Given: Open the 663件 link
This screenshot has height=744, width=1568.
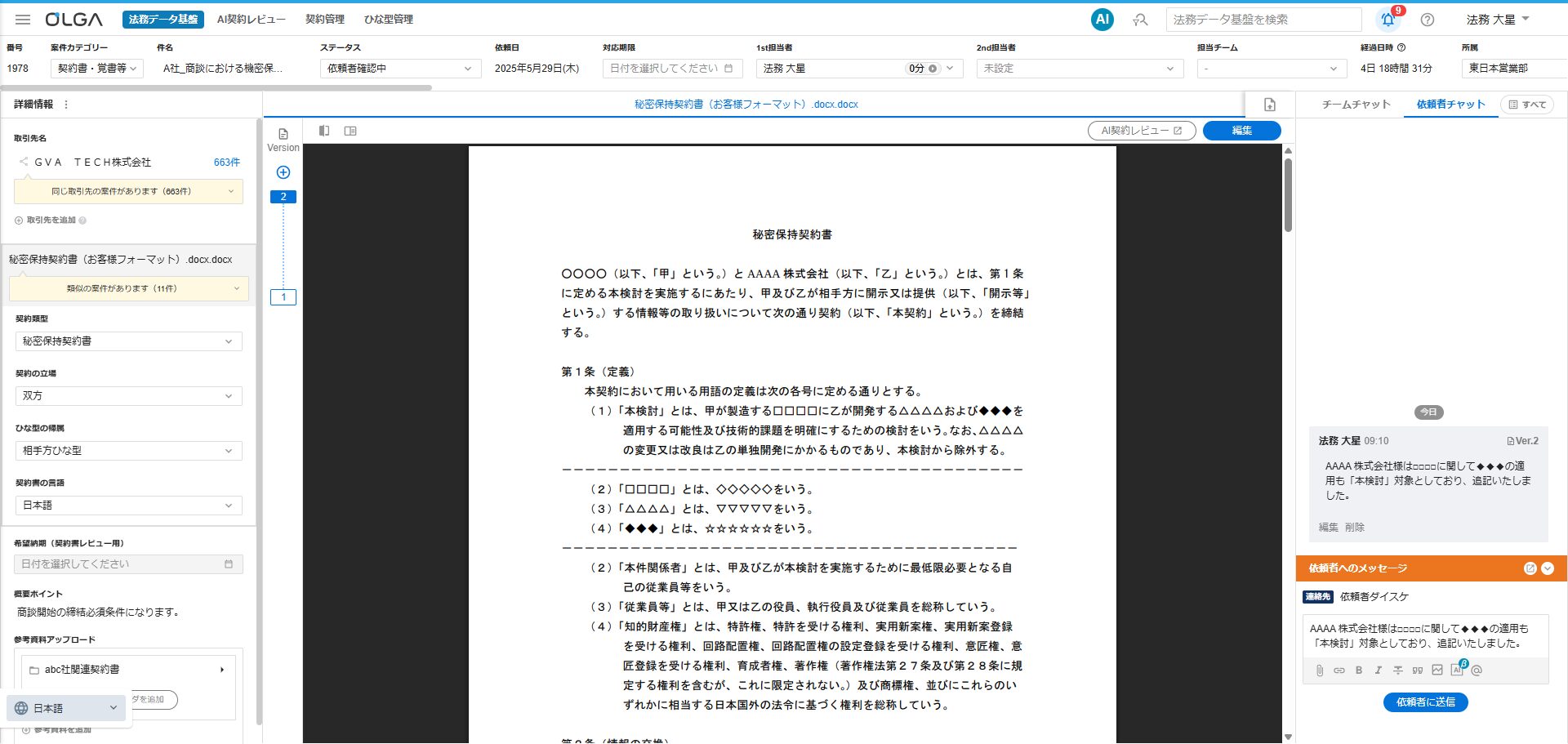Looking at the screenshot, I should coord(227,163).
